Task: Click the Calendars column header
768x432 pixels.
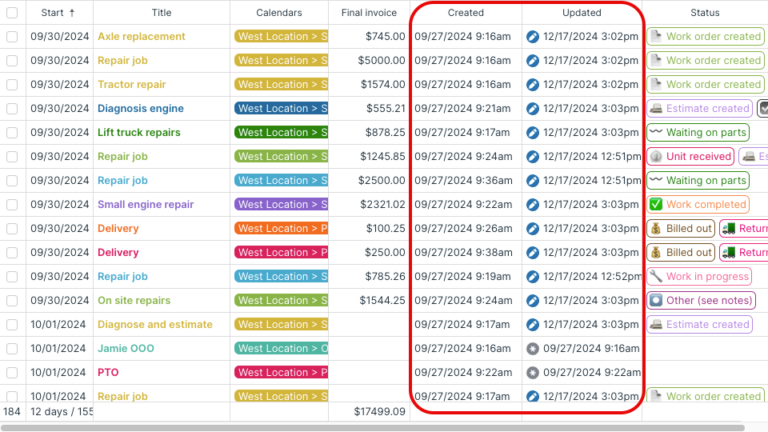Action: point(279,13)
